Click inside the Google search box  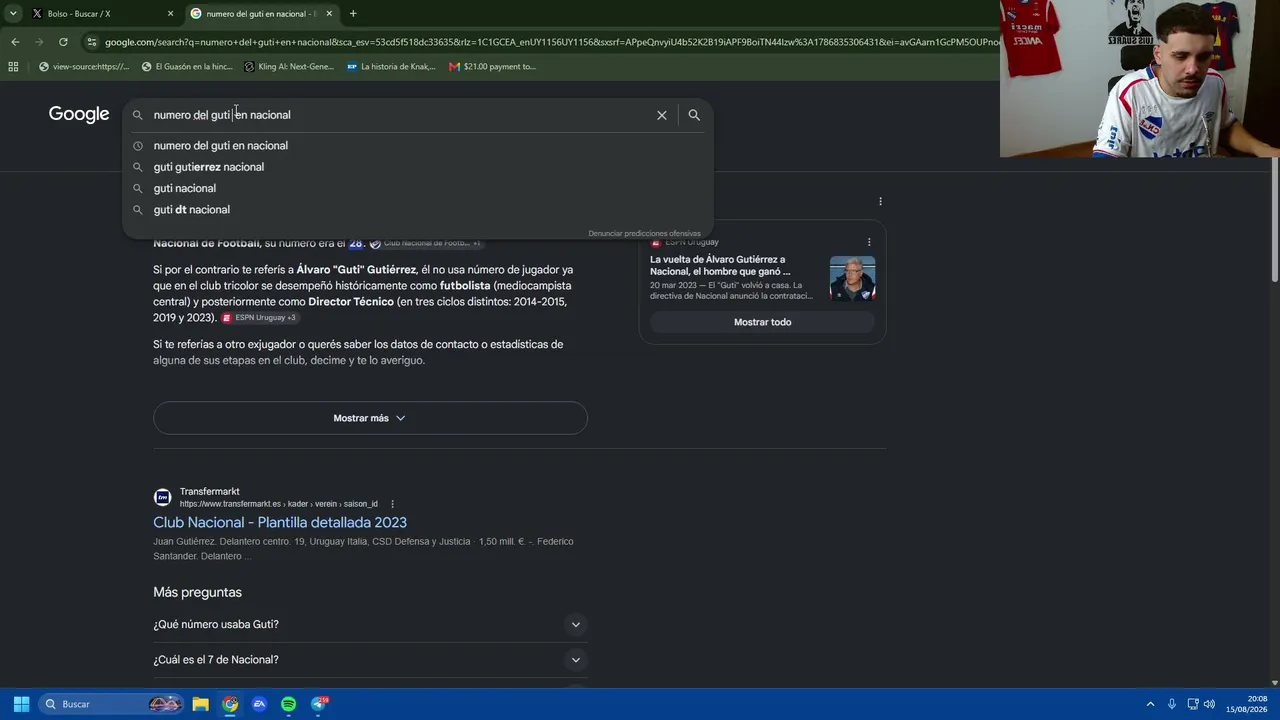pos(400,115)
